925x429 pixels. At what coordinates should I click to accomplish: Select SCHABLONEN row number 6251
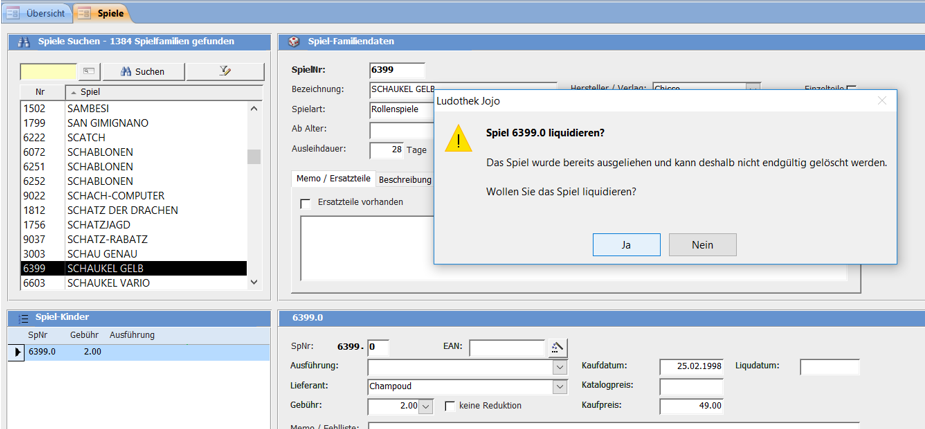[133, 166]
